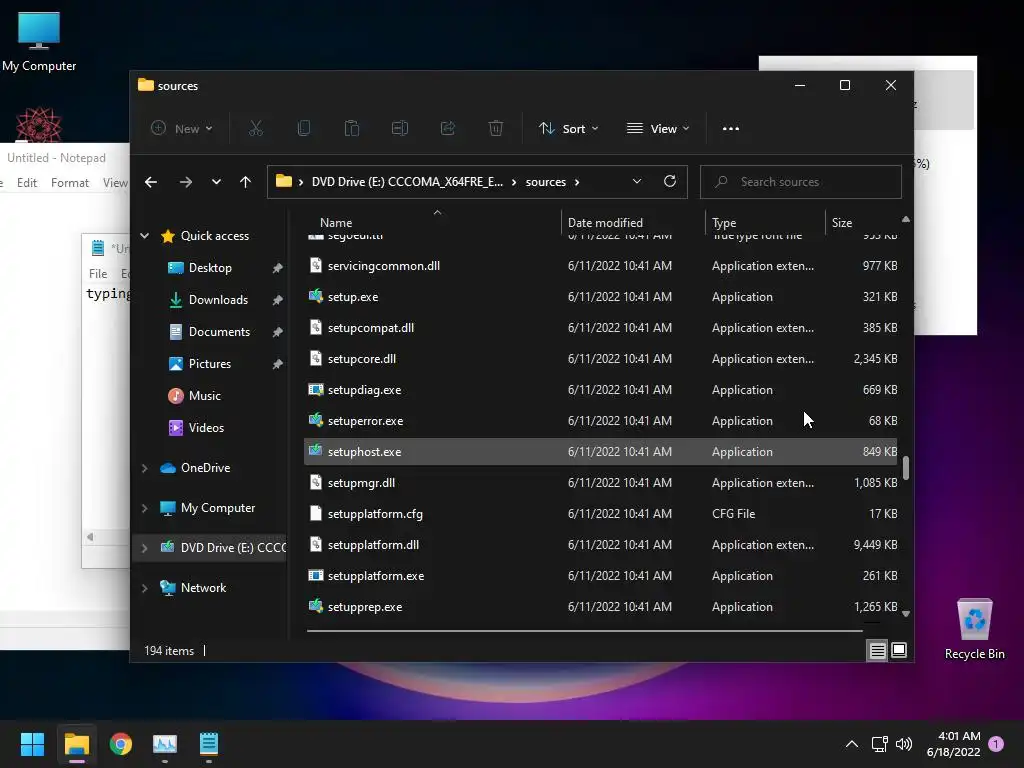Open the Start menu Windows logo

(x=32, y=744)
